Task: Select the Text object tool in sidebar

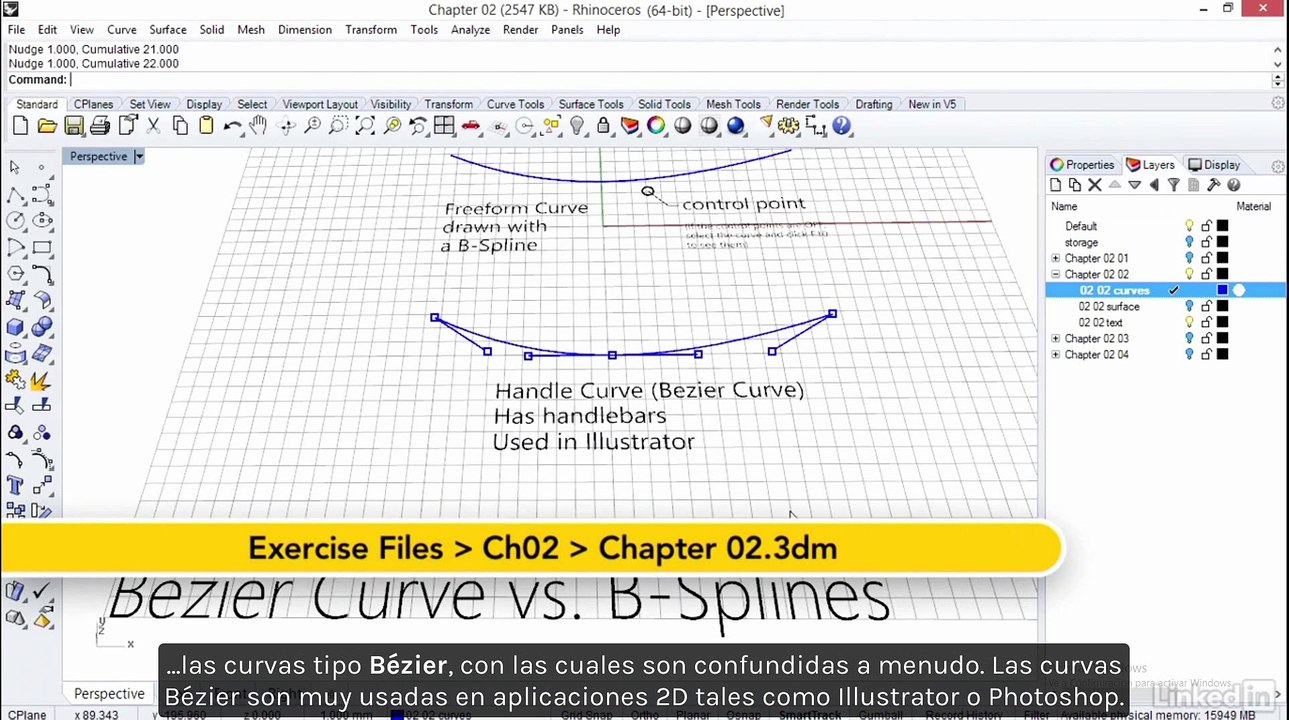Action: click(x=15, y=486)
